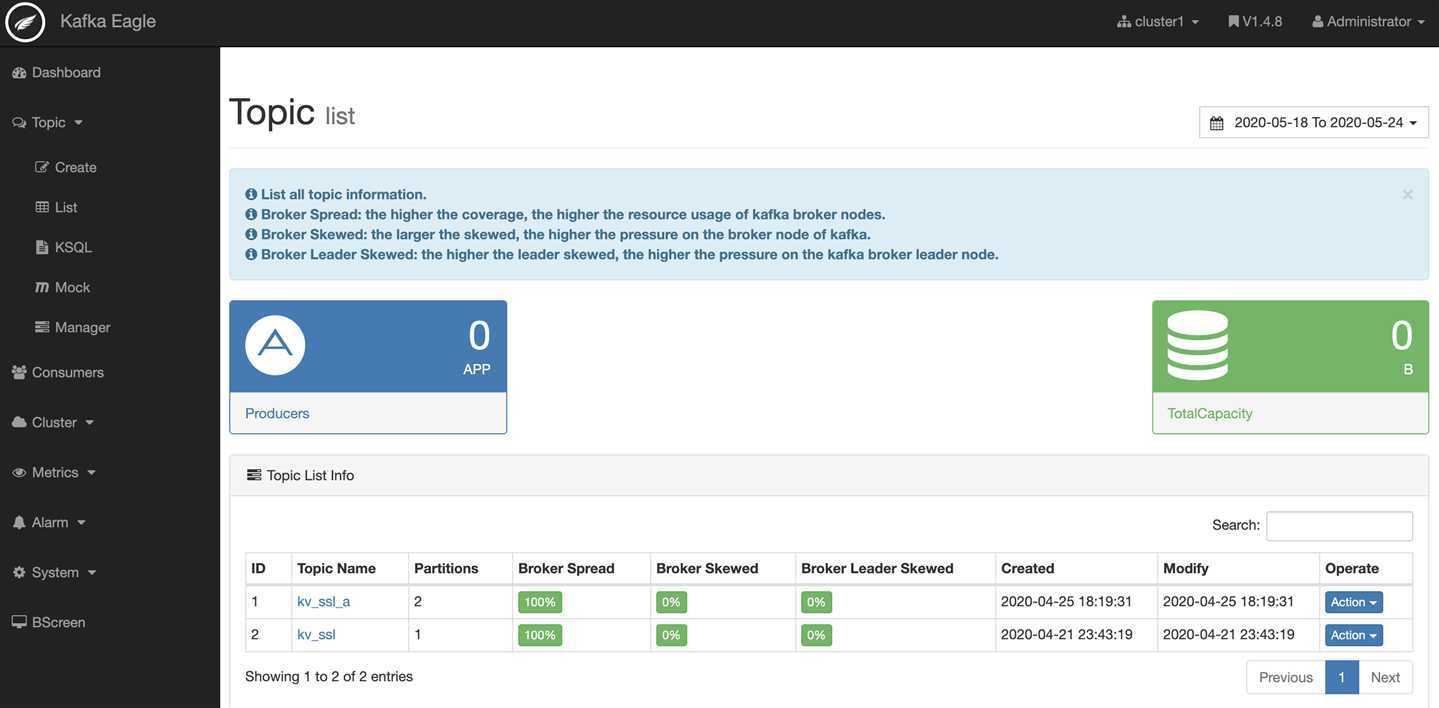The width and height of the screenshot is (1439, 708).
Task: Click the 0% Broker Skewed badge for kv_ssl
Action: pyautogui.click(x=671, y=635)
